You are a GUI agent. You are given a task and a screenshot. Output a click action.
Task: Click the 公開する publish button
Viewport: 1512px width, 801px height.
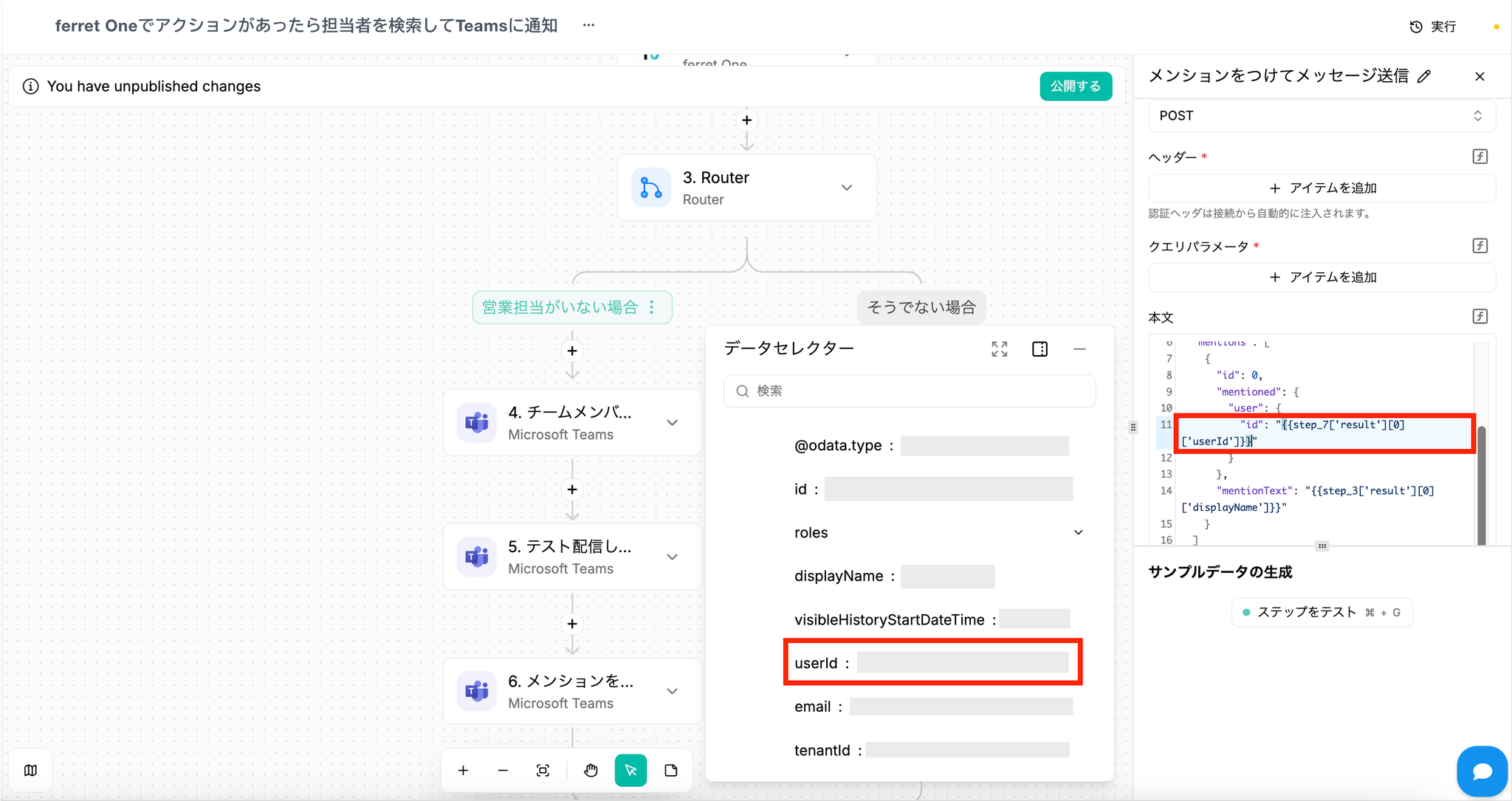(x=1076, y=86)
